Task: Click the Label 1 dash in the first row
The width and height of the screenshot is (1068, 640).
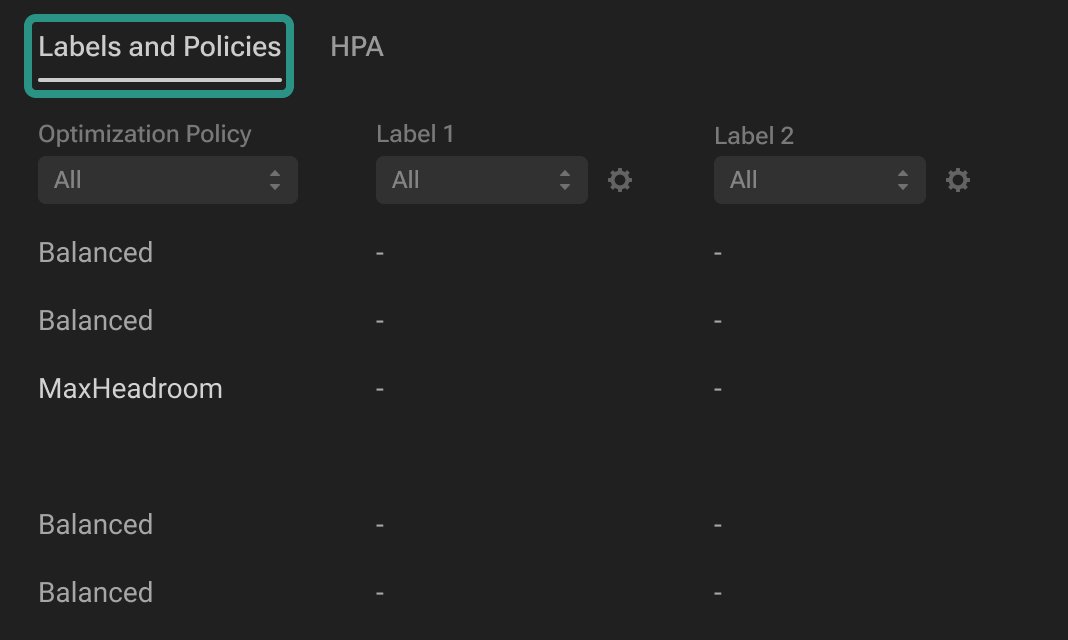Action: pyautogui.click(x=380, y=253)
